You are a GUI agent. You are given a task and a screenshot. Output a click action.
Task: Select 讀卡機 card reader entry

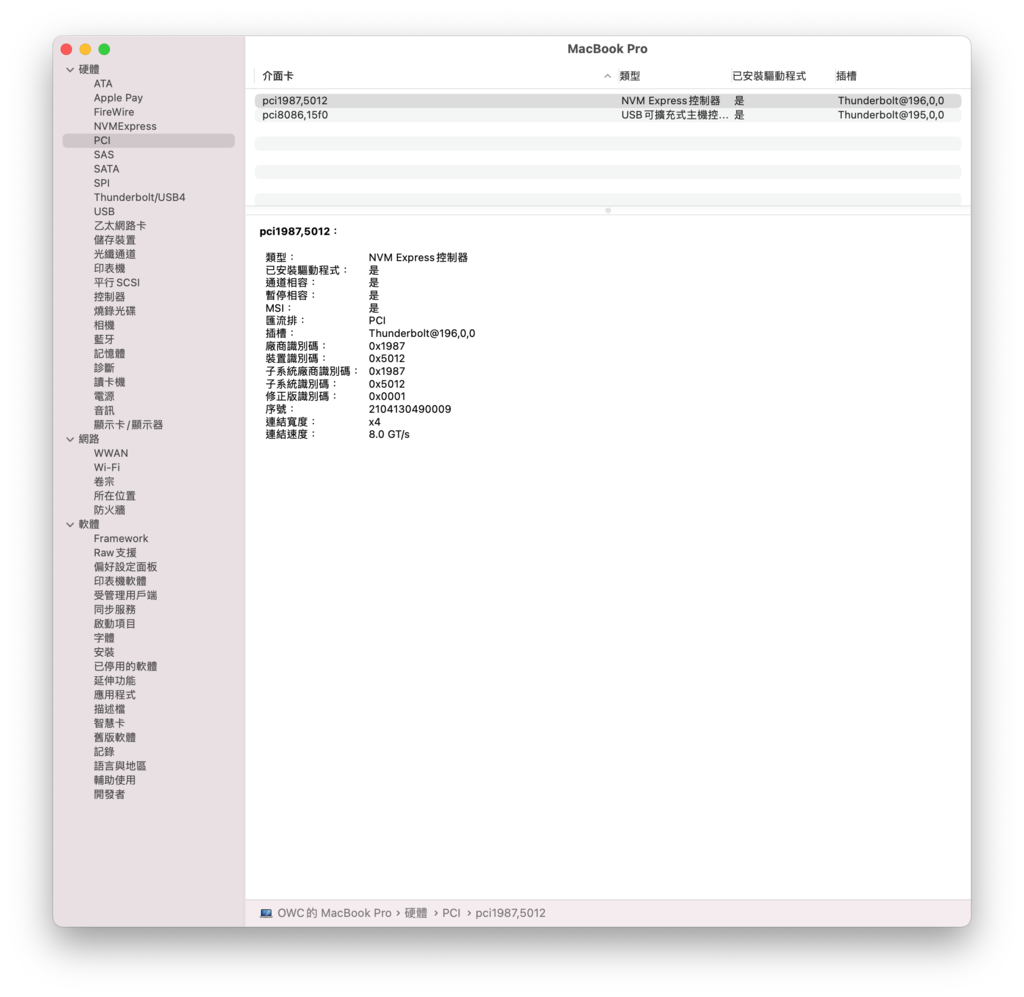tap(109, 383)
